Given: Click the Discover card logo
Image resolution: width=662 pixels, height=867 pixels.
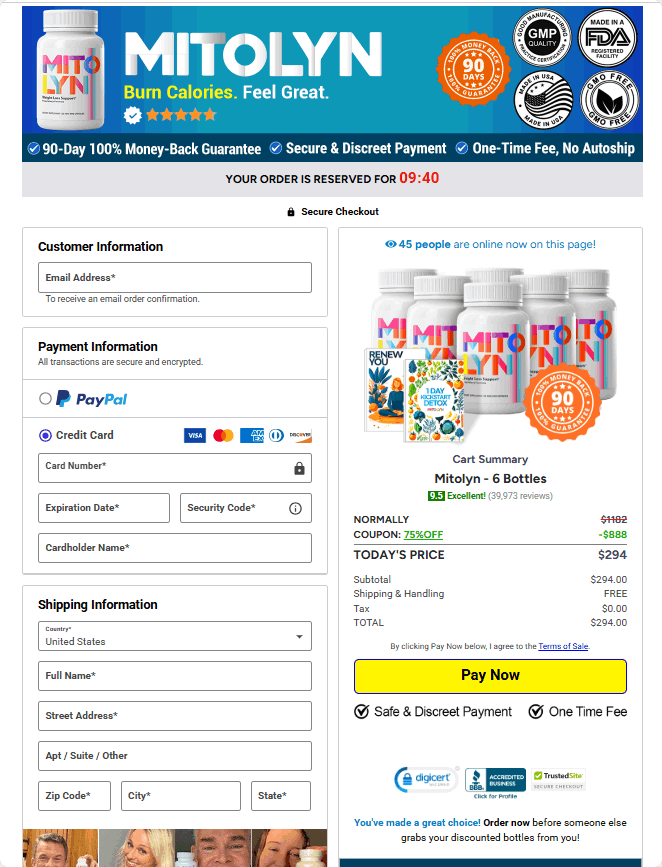Looking at the screenshot, I should (300, 436).
